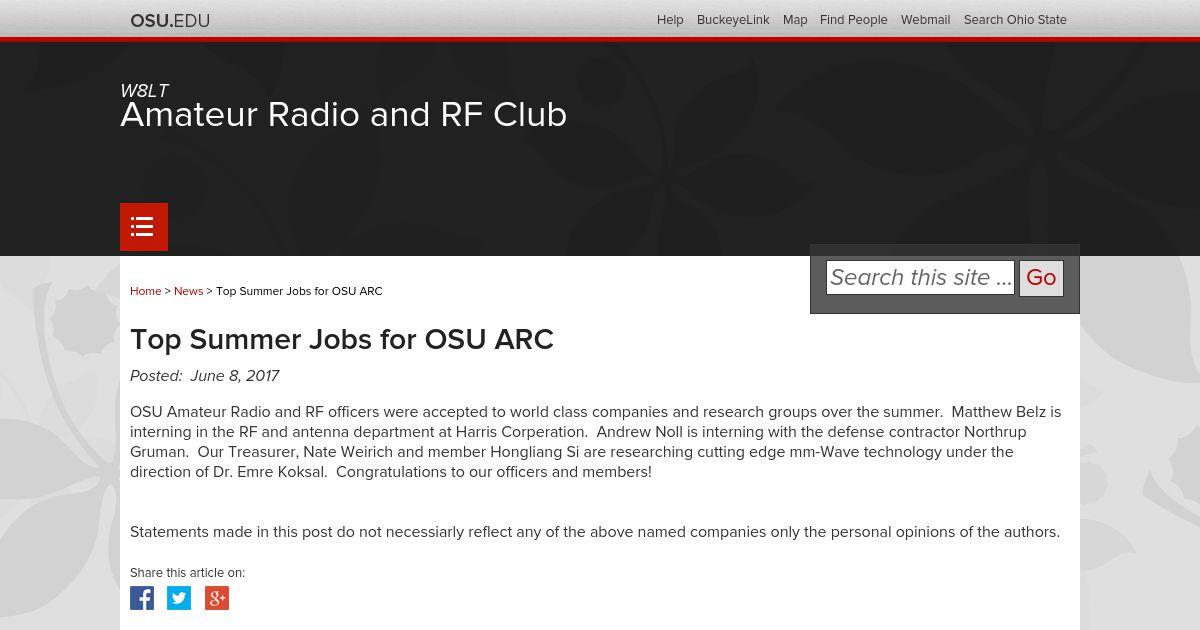
Task: Open the Map link
Action: tap(795, 20)
